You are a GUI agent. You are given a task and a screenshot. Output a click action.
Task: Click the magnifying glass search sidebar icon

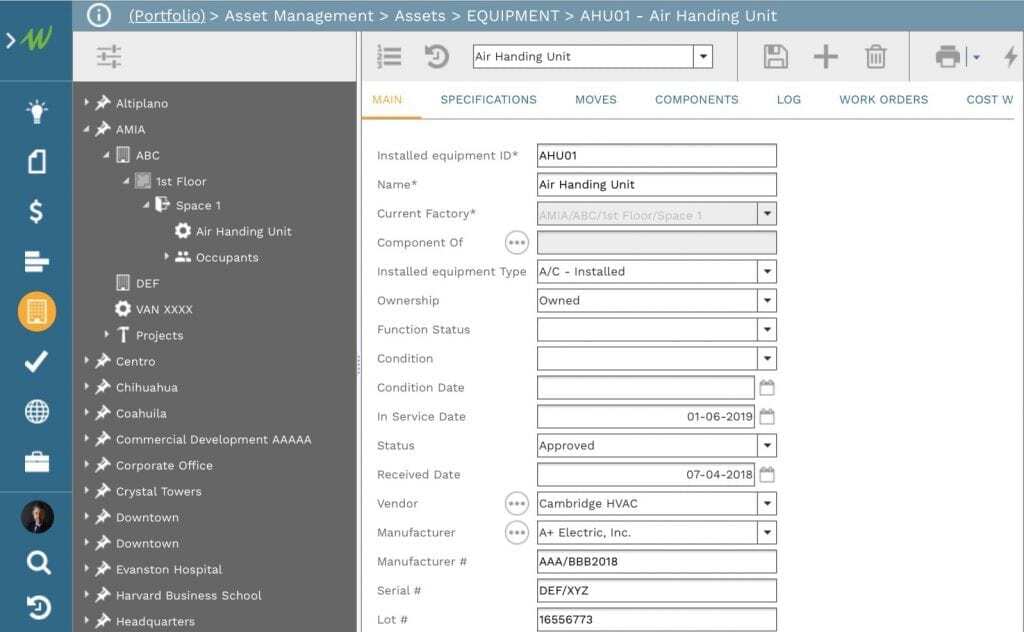[39, 562]
